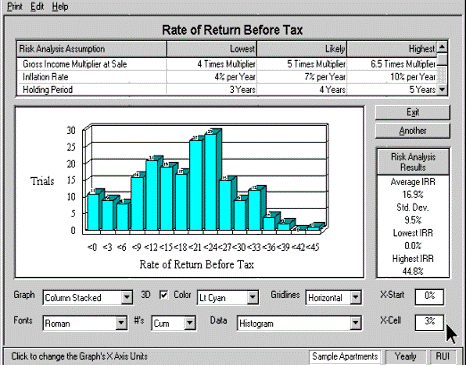Click the 3 Years cell
This screenshot has height=365, width=466.
(211, 90)
